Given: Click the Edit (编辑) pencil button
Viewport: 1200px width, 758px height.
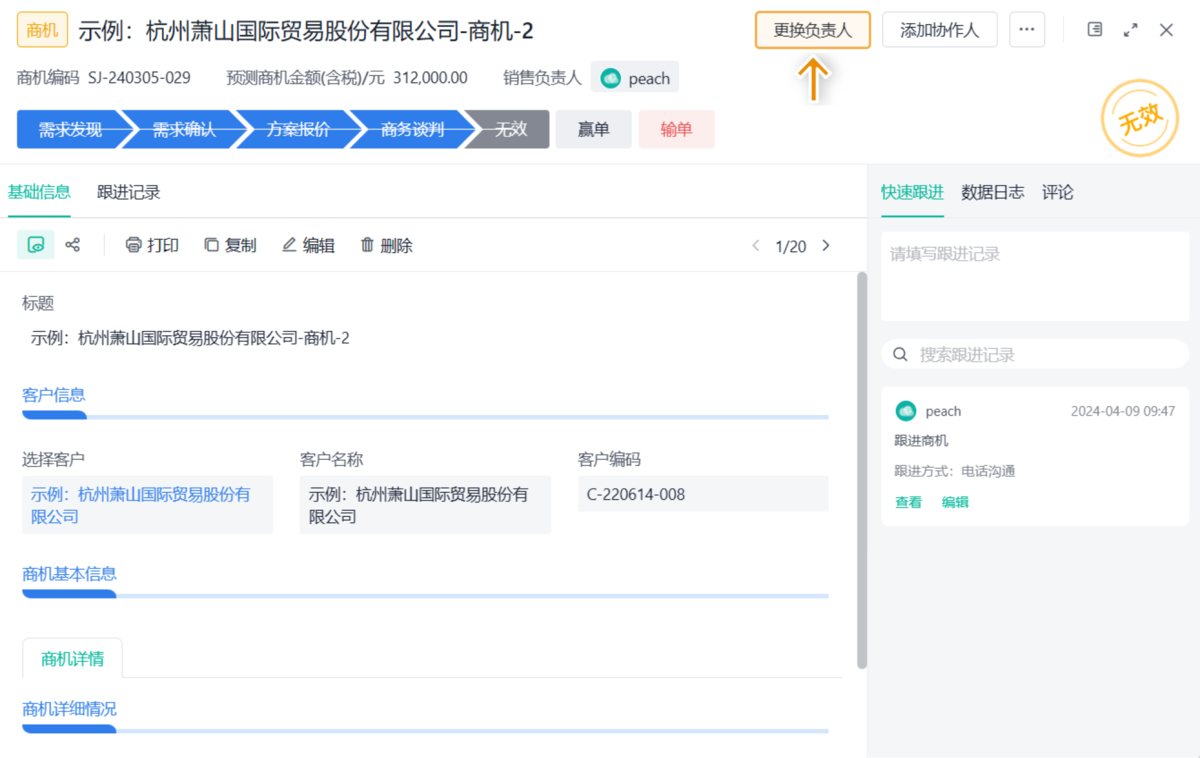Looking at the screenshot, I should pos(308,245).
